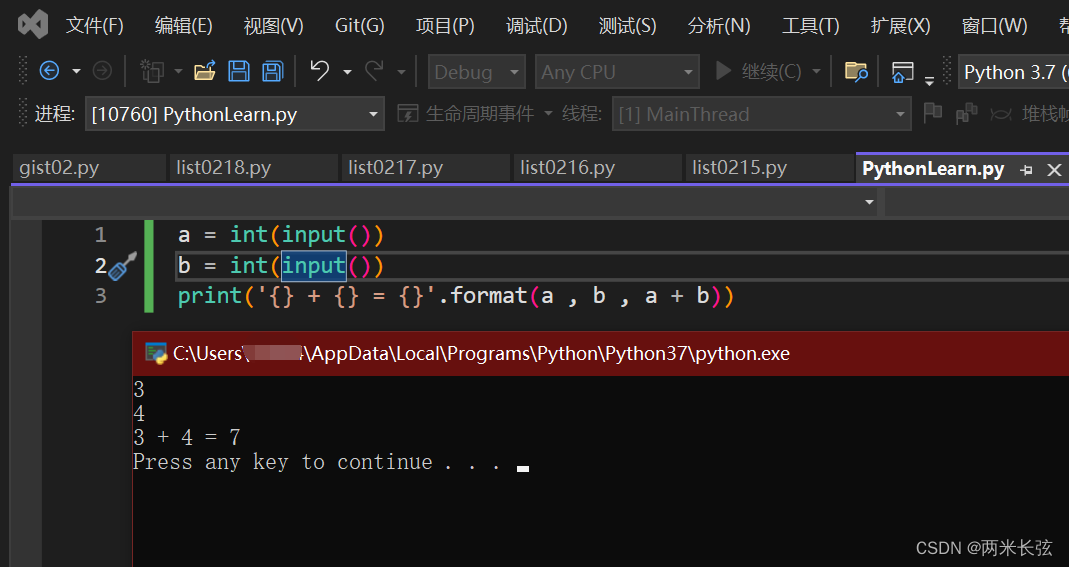Open the 项目(P) menu
The image size is (1069, 567).
(x=445, y=26)
